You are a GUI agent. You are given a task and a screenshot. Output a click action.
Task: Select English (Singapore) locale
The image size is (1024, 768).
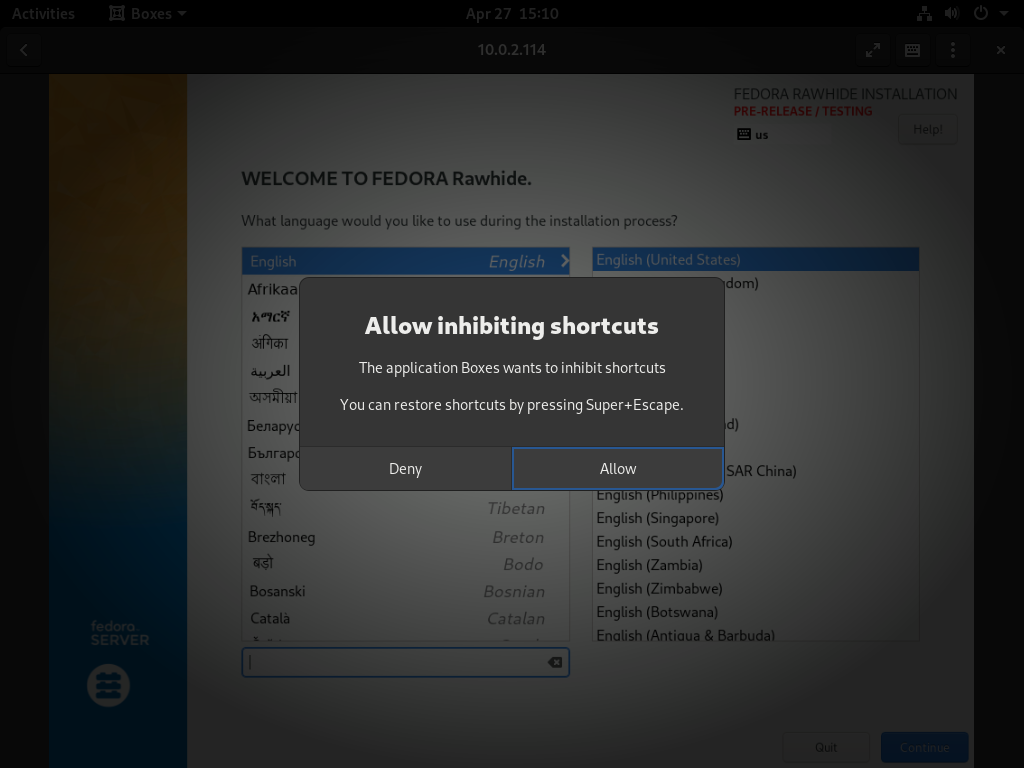(x=756, y=518)
